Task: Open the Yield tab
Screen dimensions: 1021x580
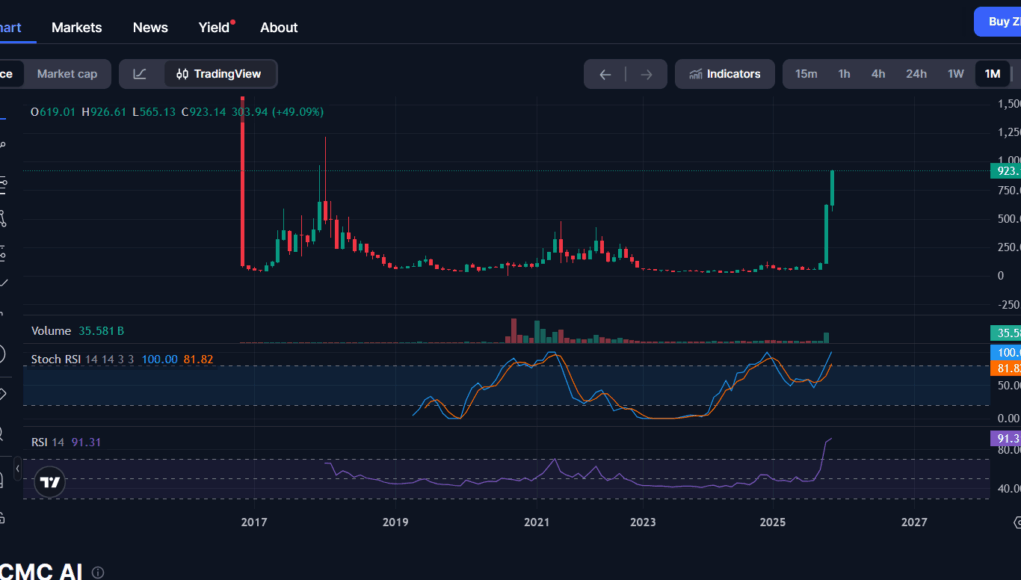Action: (x=214, y=27)
